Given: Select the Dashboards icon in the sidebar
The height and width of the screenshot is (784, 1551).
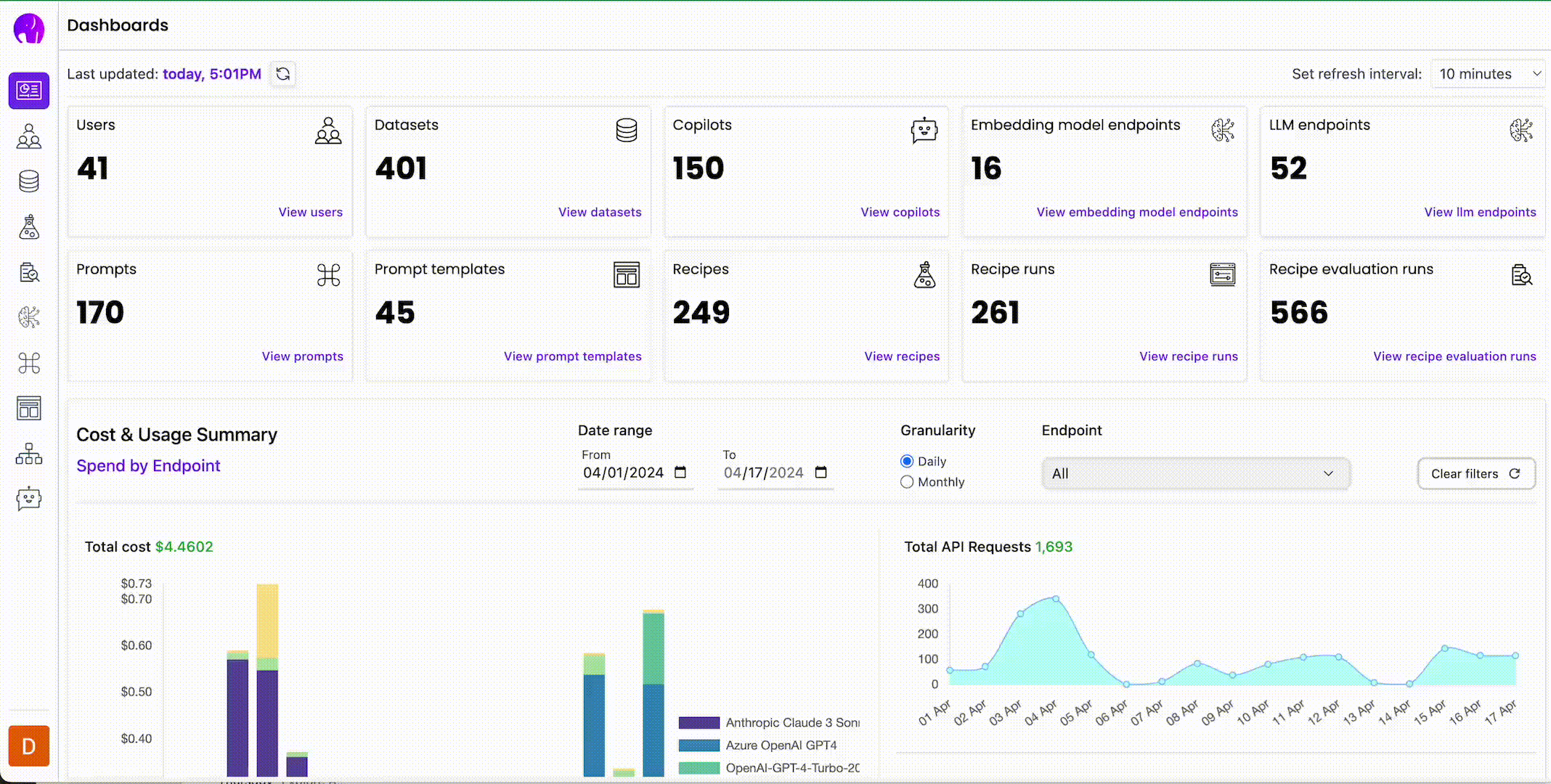Looking at the screenshot, I should point(29,90).
